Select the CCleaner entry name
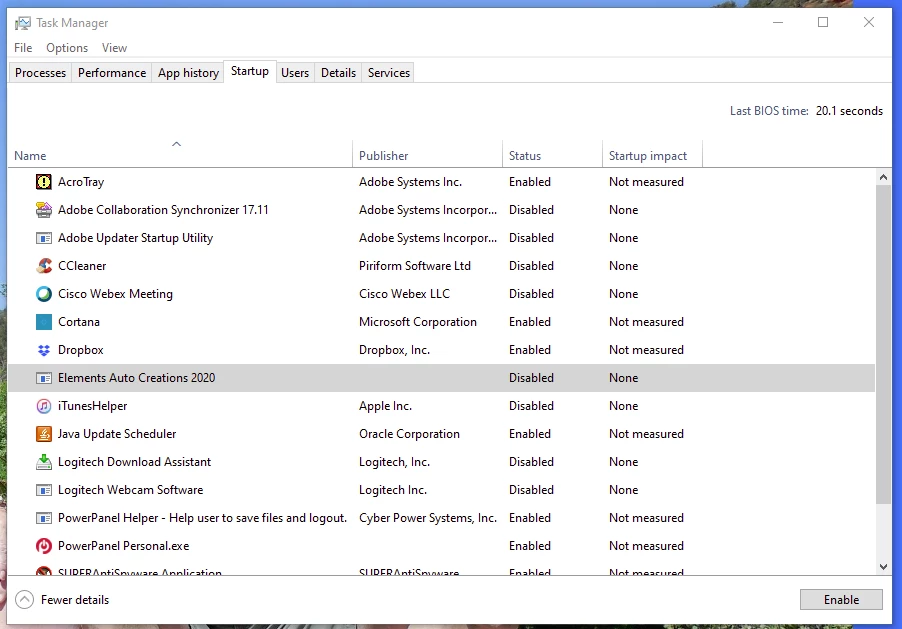This screenshot has width=902, height=629. [82, 266]
